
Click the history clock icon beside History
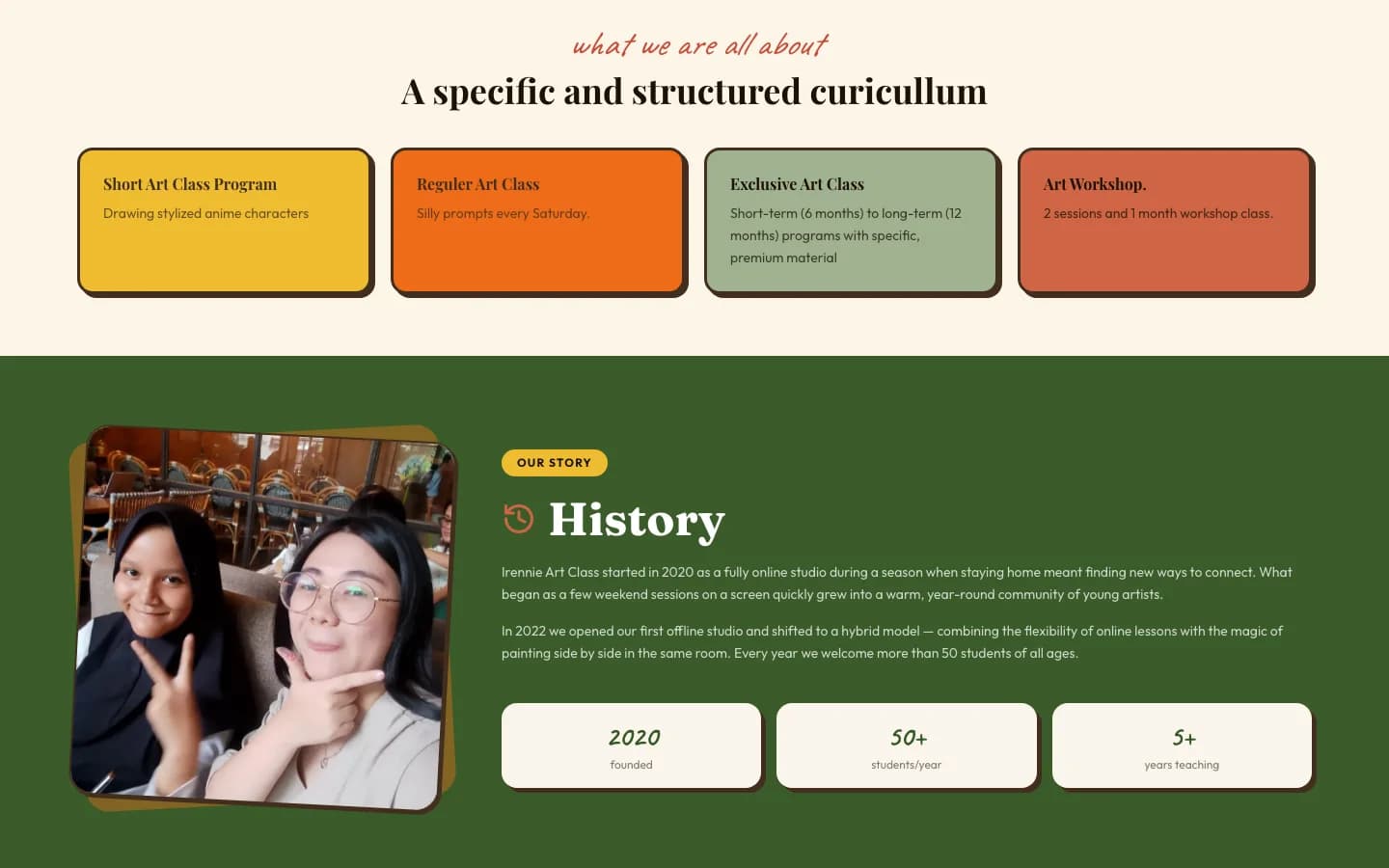(x=519, y=519)
